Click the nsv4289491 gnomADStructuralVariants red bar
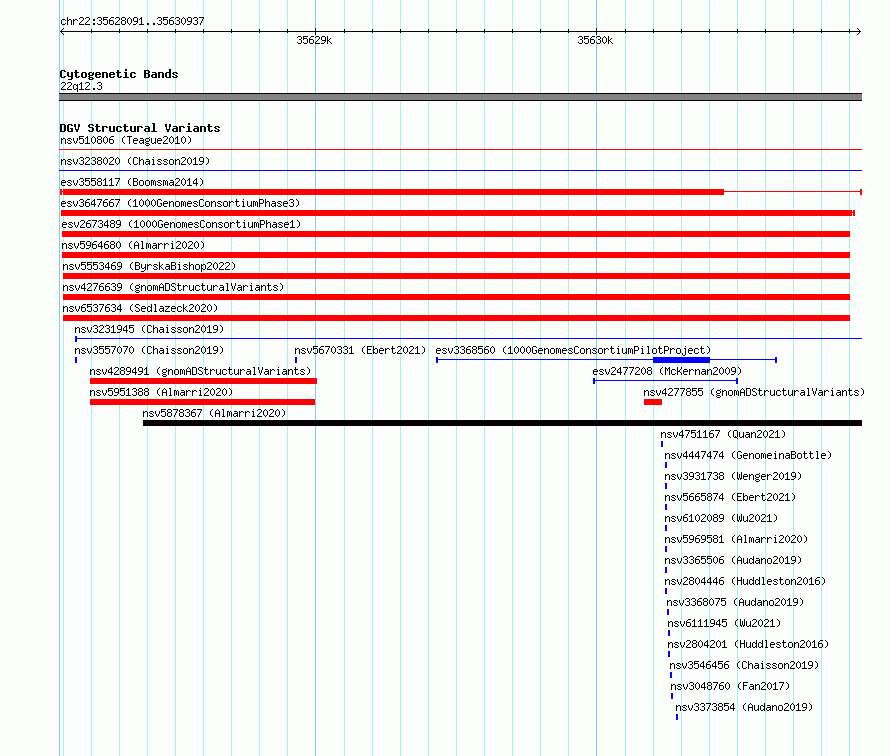The image size is (890, 756). tap(203, 381)
